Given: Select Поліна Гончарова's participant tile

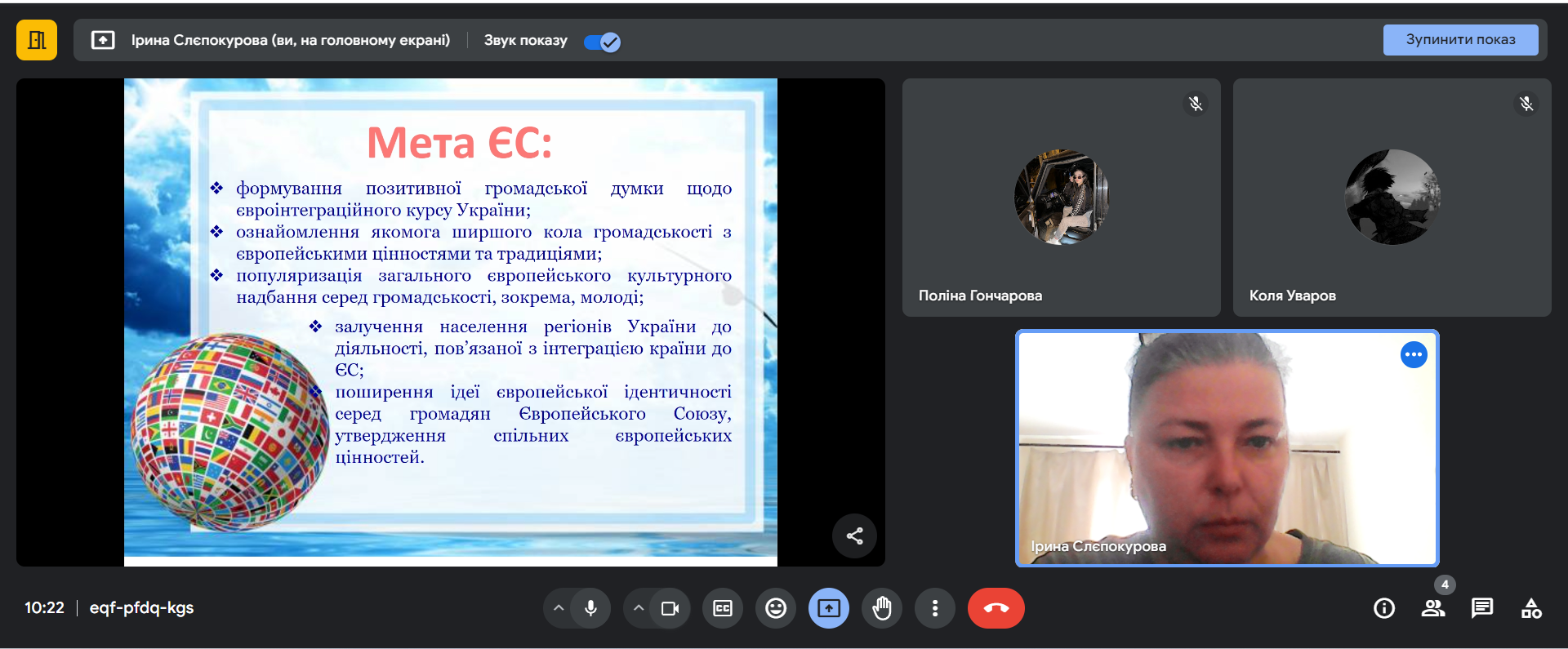Looking at the screenshot, I should 1061,198.
